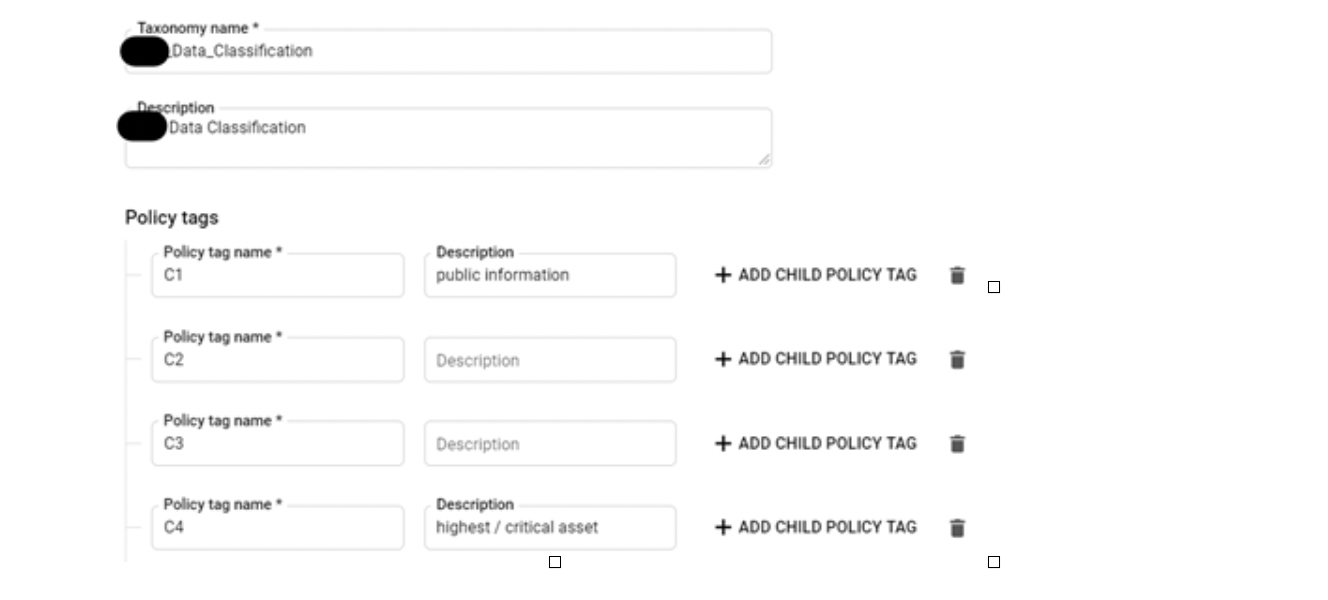Screen dimensions: 1328x600
Task: Delete the C2 policy tag
Action: point(956,359)
